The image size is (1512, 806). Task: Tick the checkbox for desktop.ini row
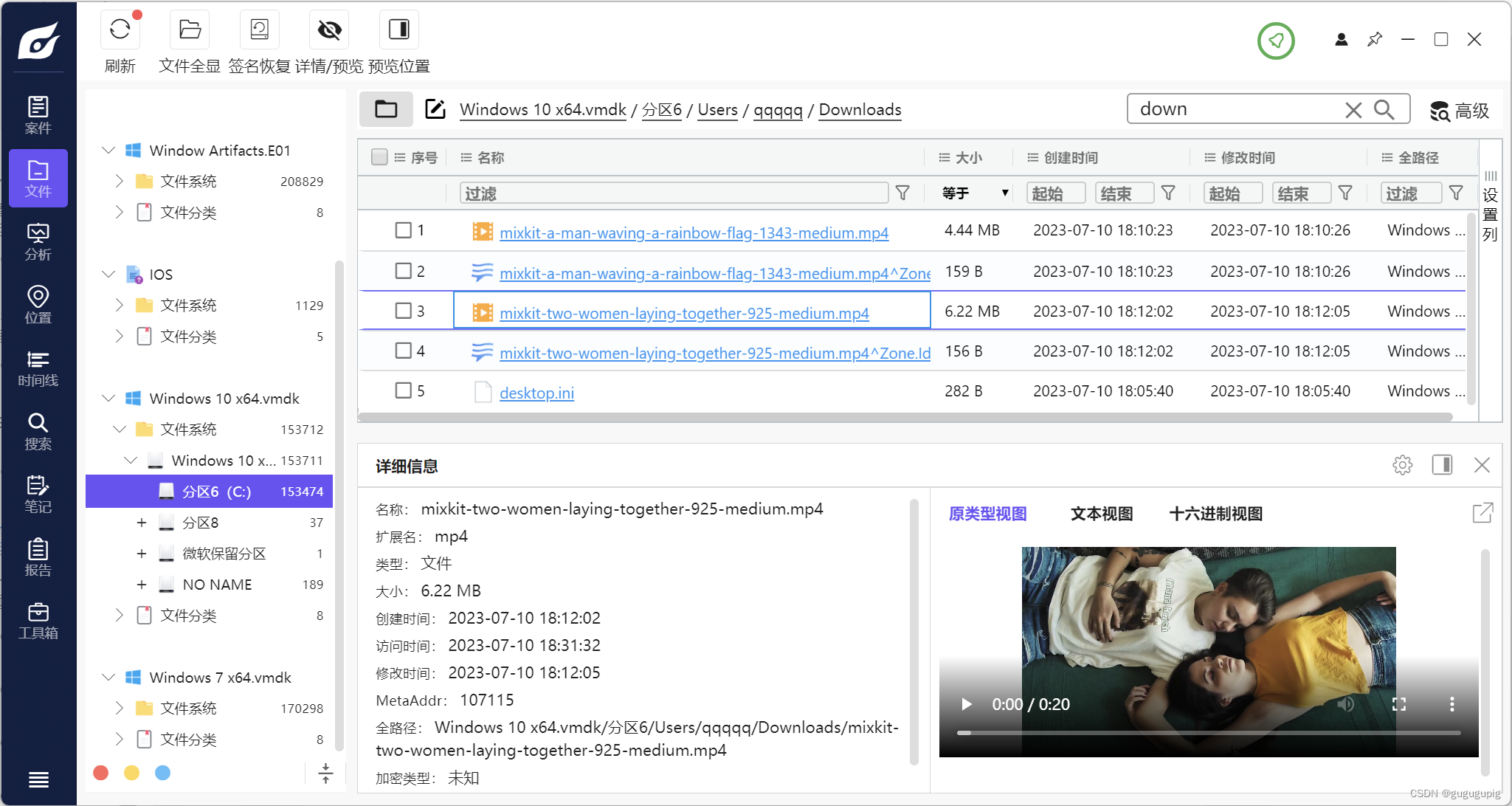tap(403, 390)
